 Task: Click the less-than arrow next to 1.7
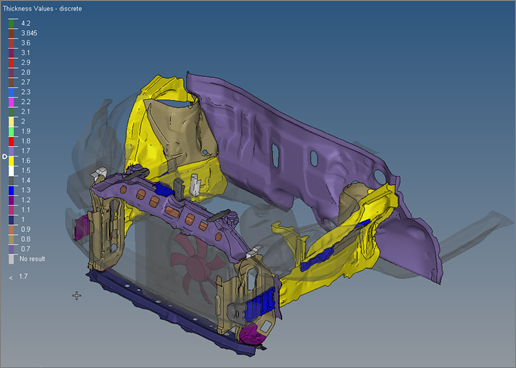click(11, 278)
